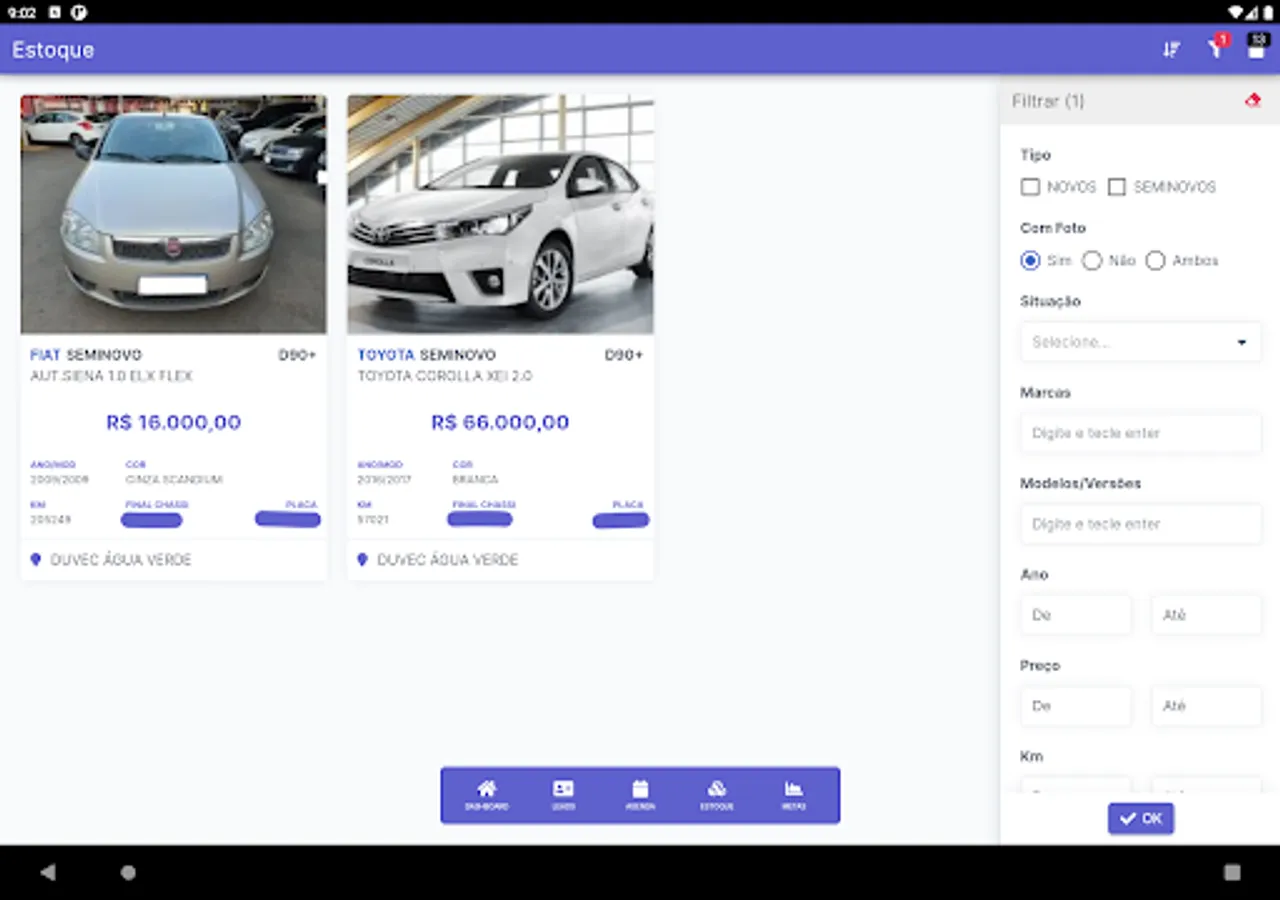This screenshot has width=1280, height=900.
Task: Open the Fiat Siena car photo
Action: (x=173, y=214)
